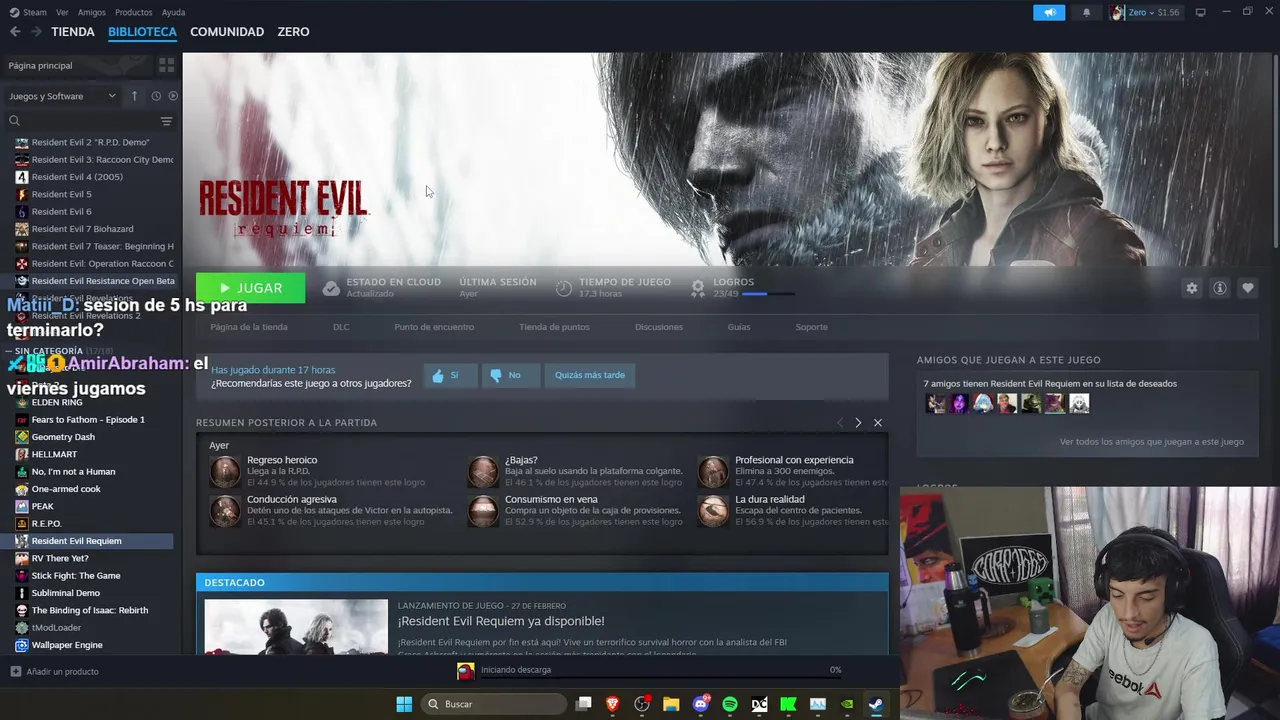
Task: Open the Steam menu
Action: click(x=29, y=12)
